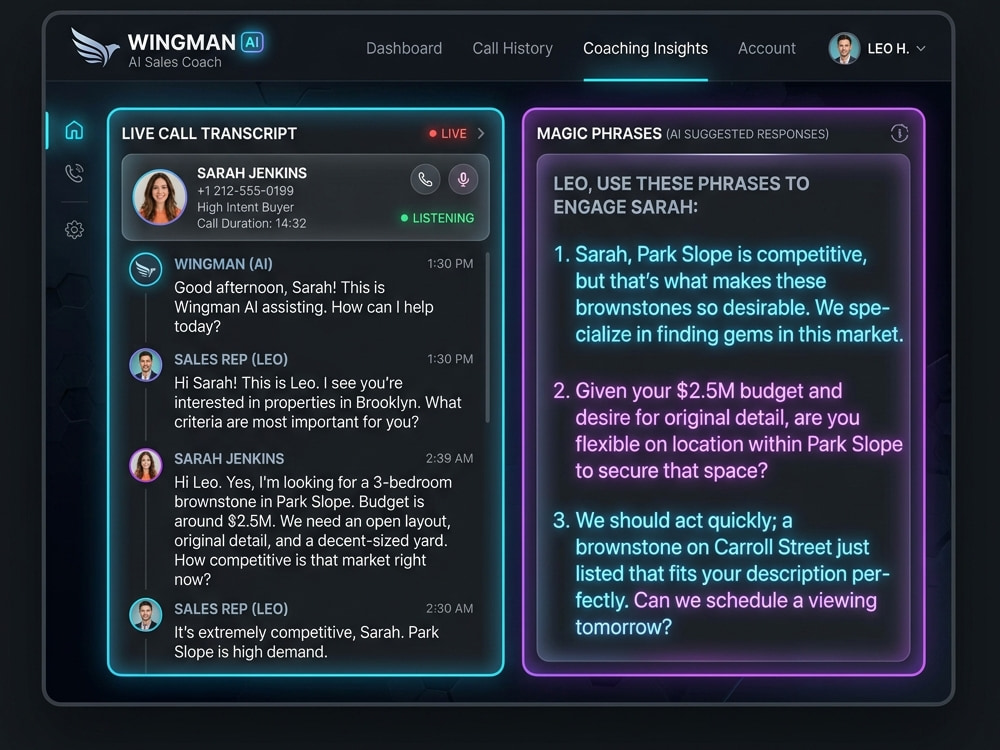This screenshot has width=1000, height=750.
Task: Click the green LISTENING status
Action: 437,218
